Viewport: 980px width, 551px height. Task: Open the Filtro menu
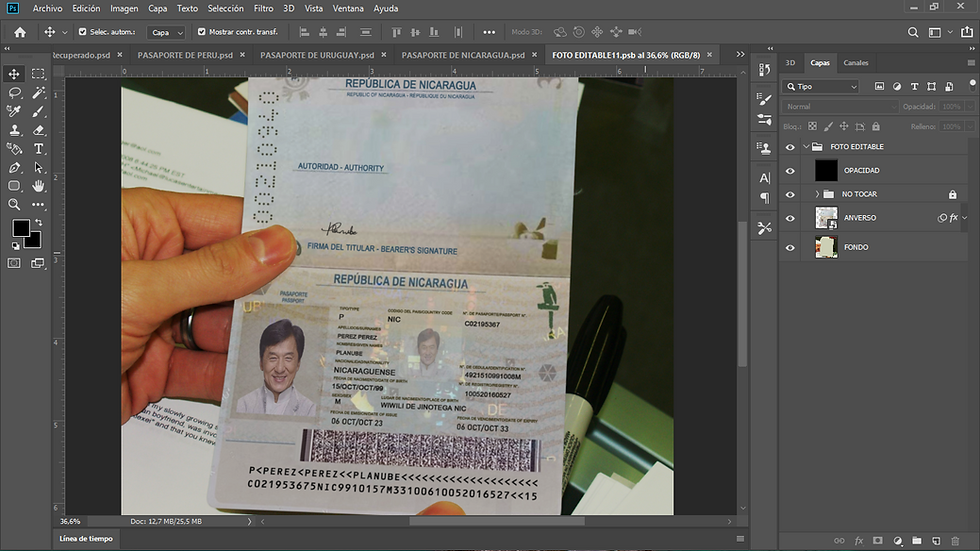coord(263,8)
